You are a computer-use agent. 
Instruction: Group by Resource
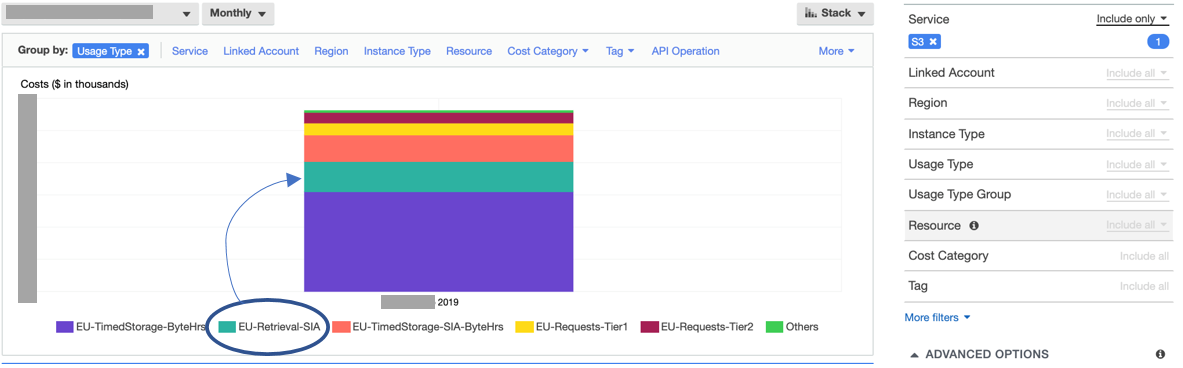click(x=469, y=51)
